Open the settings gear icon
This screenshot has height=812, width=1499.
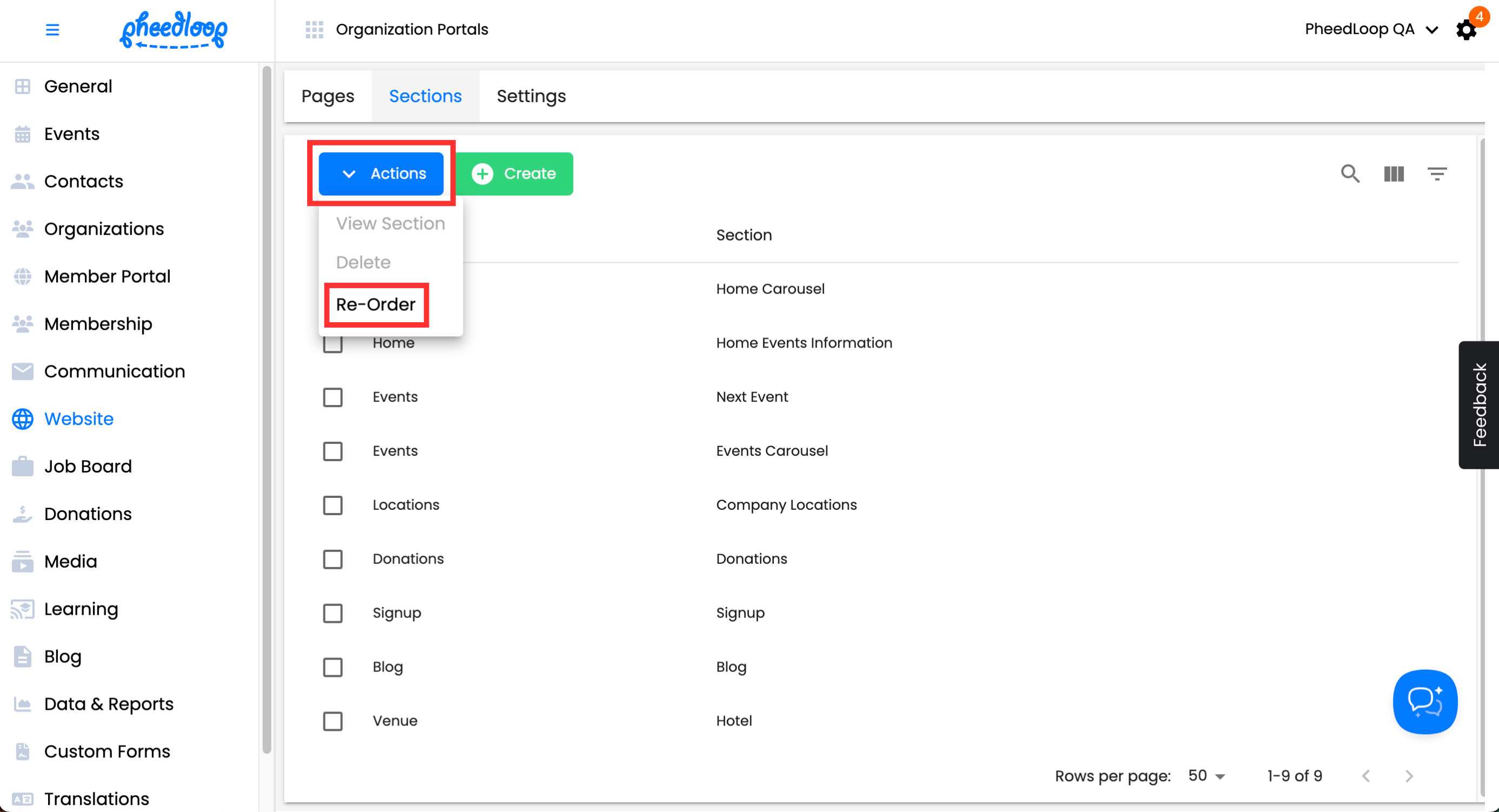[1466, 30]
